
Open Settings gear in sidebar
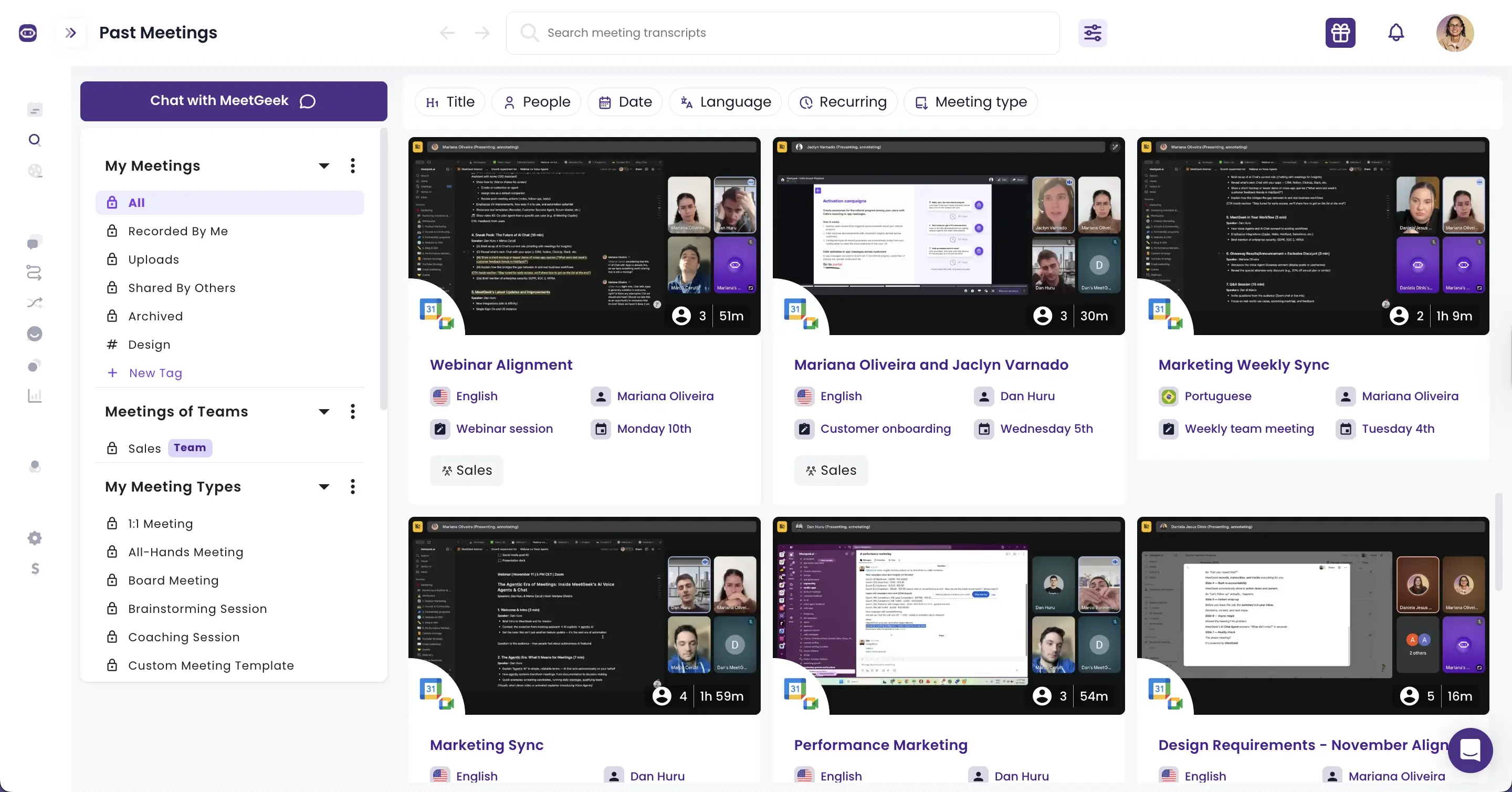click(35, 538)
